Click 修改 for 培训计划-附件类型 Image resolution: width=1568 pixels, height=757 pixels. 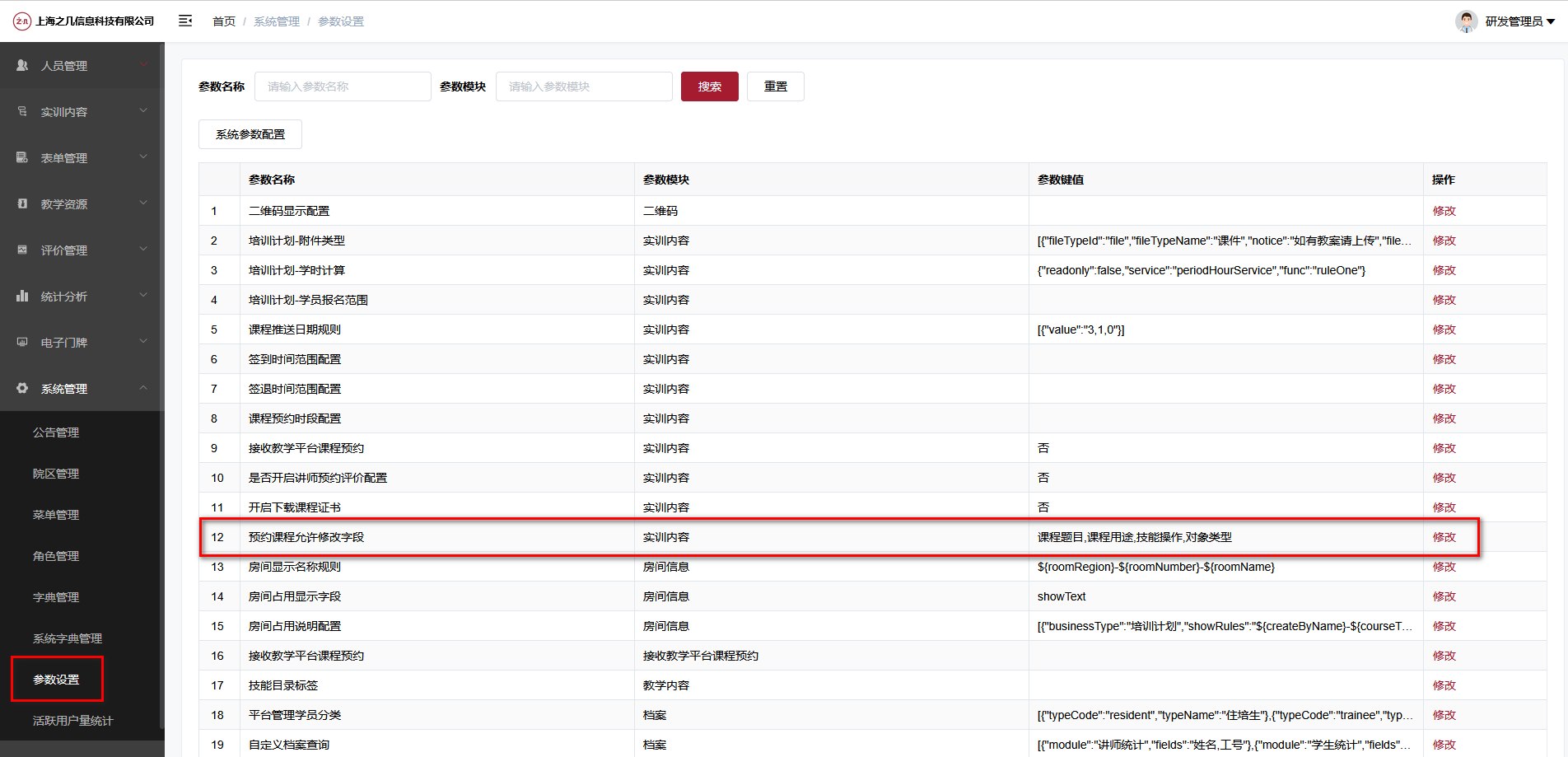pyautogui.click(x=1444, y=241)
